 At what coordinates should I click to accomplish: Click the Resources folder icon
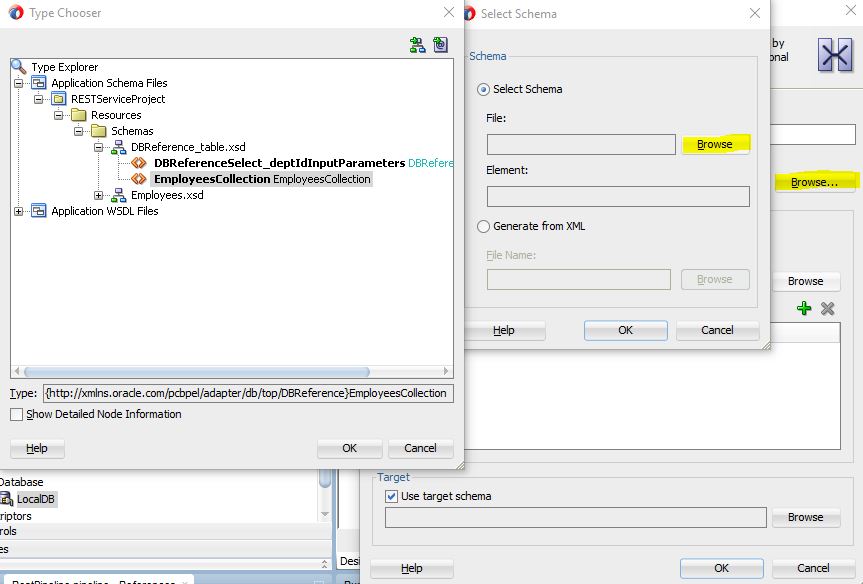pyautogui.click(x=79, y=115)
